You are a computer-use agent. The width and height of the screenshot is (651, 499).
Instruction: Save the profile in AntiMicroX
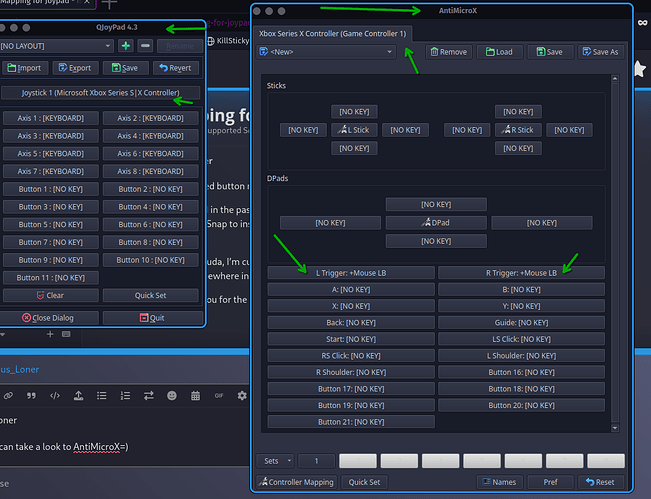[550, 52]
